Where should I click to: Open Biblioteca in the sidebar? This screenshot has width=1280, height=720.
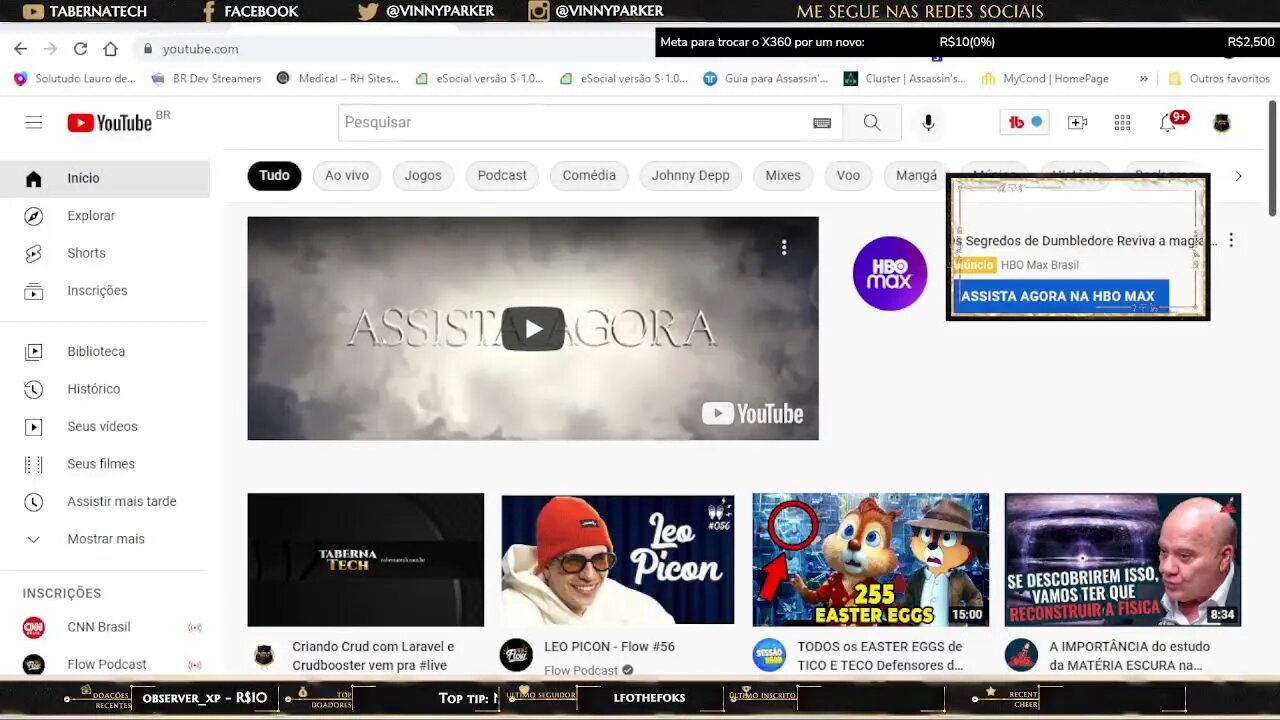[x=105, y=352]
